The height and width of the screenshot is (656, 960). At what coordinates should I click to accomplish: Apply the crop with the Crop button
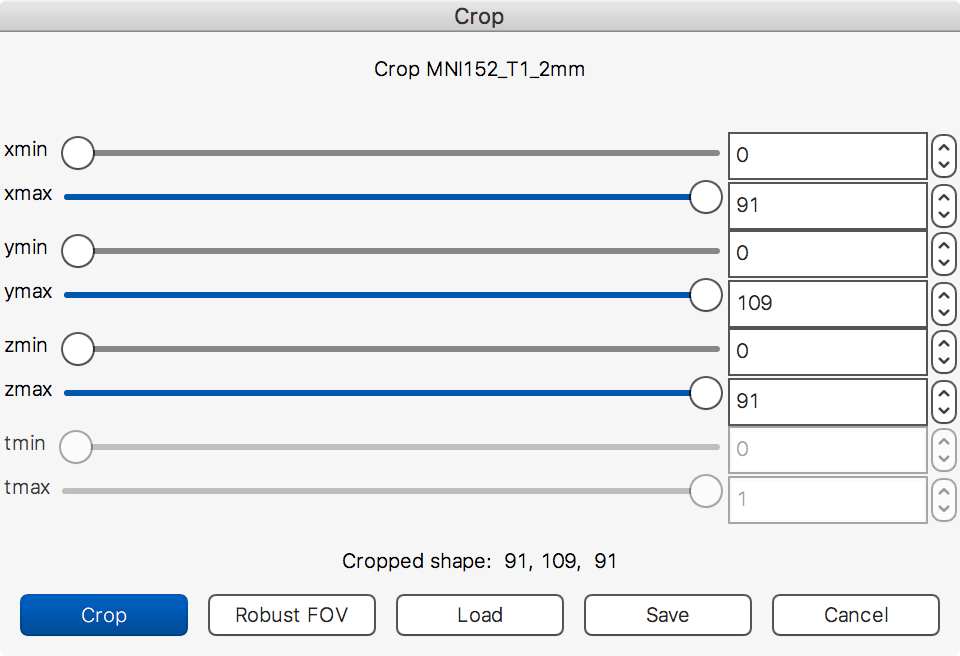(x=103, y=615)
